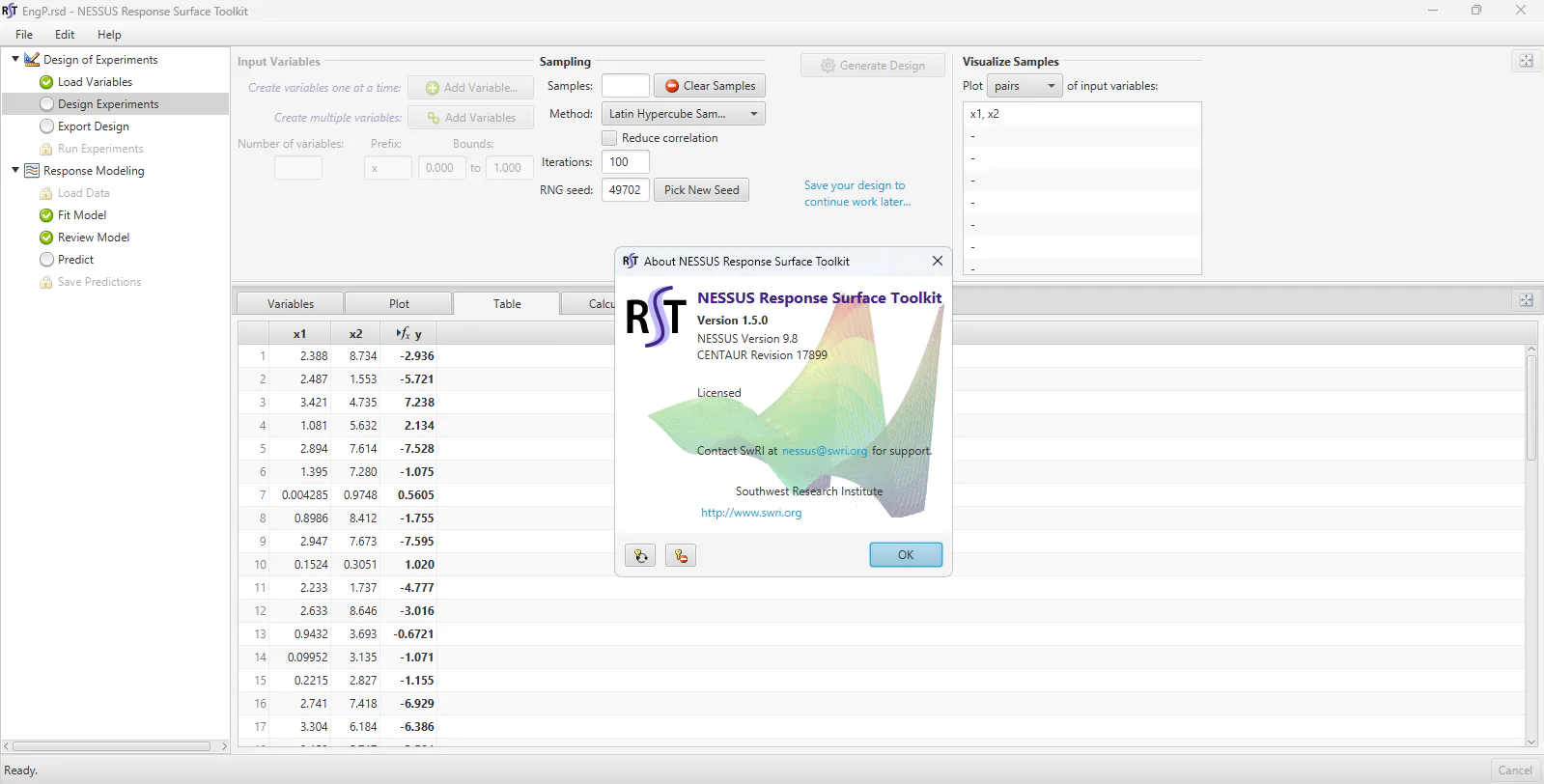Select Review Model in the tree
This screenshot has height=784, width=1544.
click(94, 238)
